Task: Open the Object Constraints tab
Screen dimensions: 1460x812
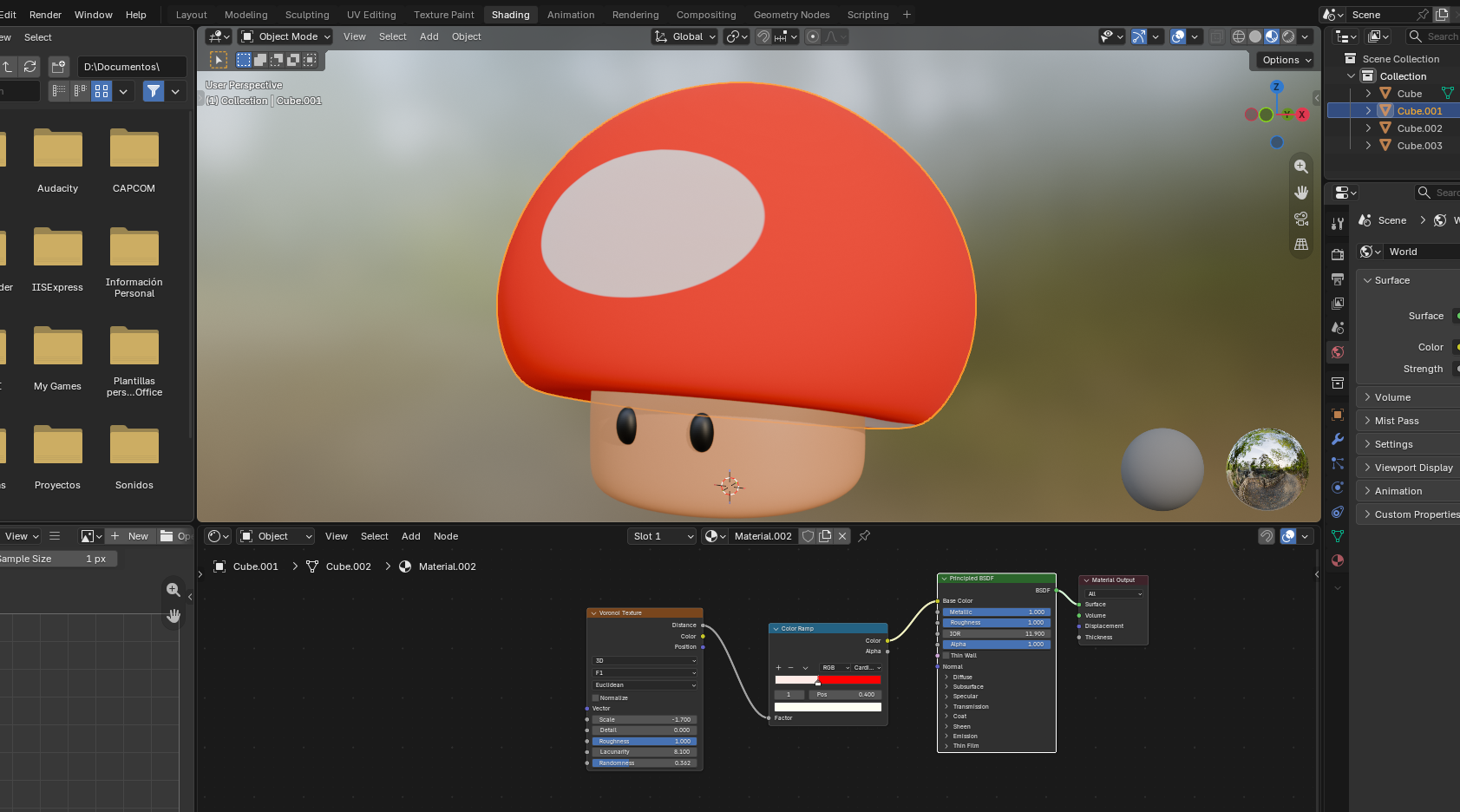Action: [x=1338, y=512]
